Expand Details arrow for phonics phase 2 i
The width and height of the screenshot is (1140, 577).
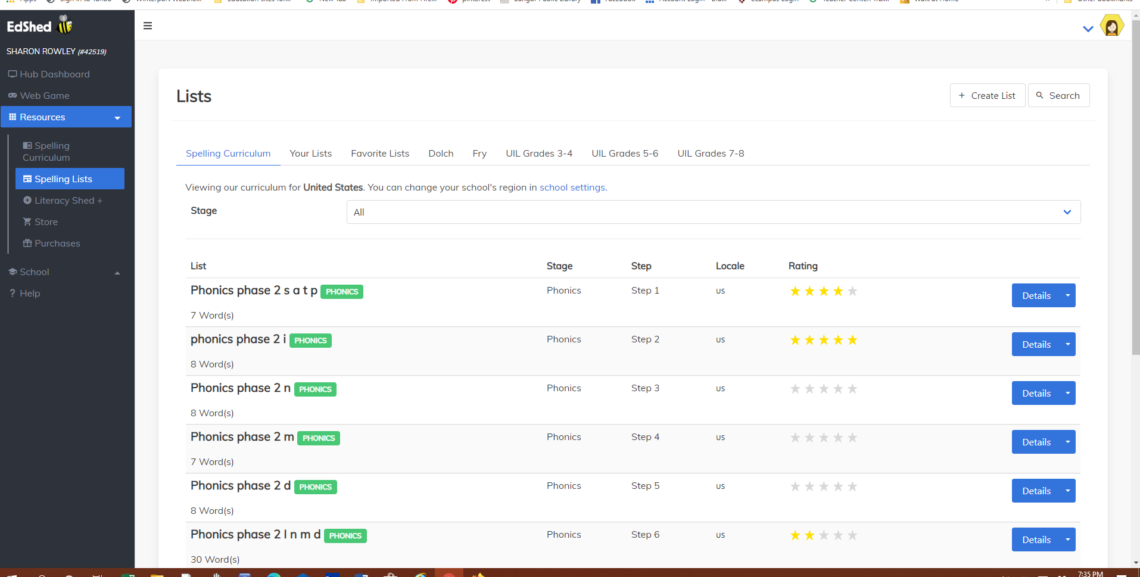pos(1068,344)
